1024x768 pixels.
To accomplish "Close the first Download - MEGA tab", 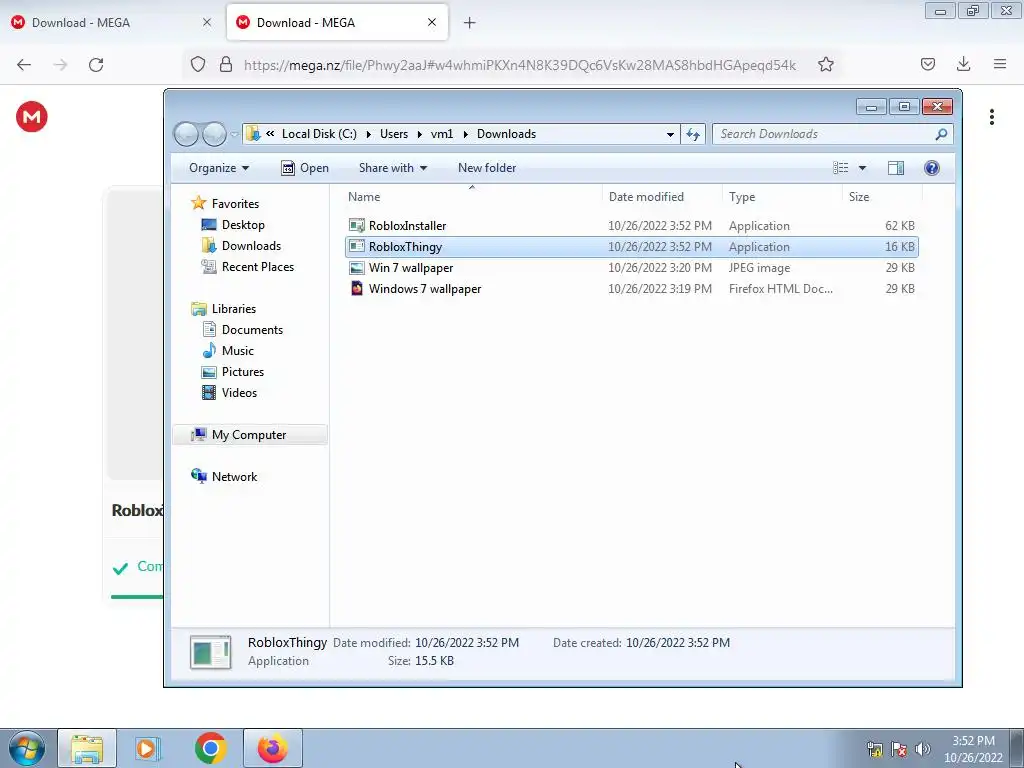I will [207, 22].
